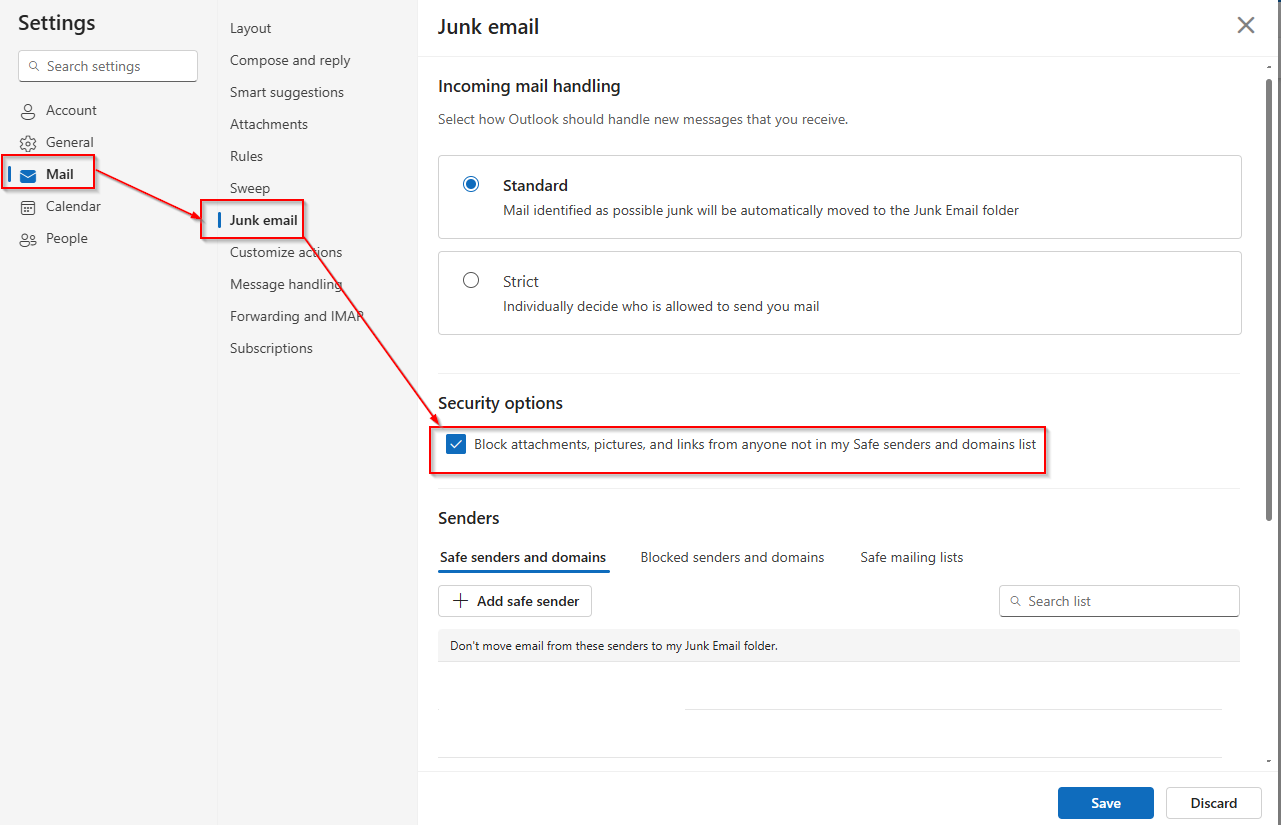Switch to Safe mailing lists tab
The image size is (1281, 825).
tap(912, 557)
